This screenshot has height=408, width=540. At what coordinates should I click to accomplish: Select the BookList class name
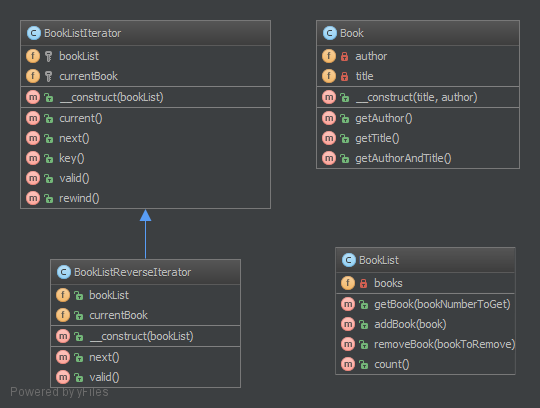coord(378,260)
